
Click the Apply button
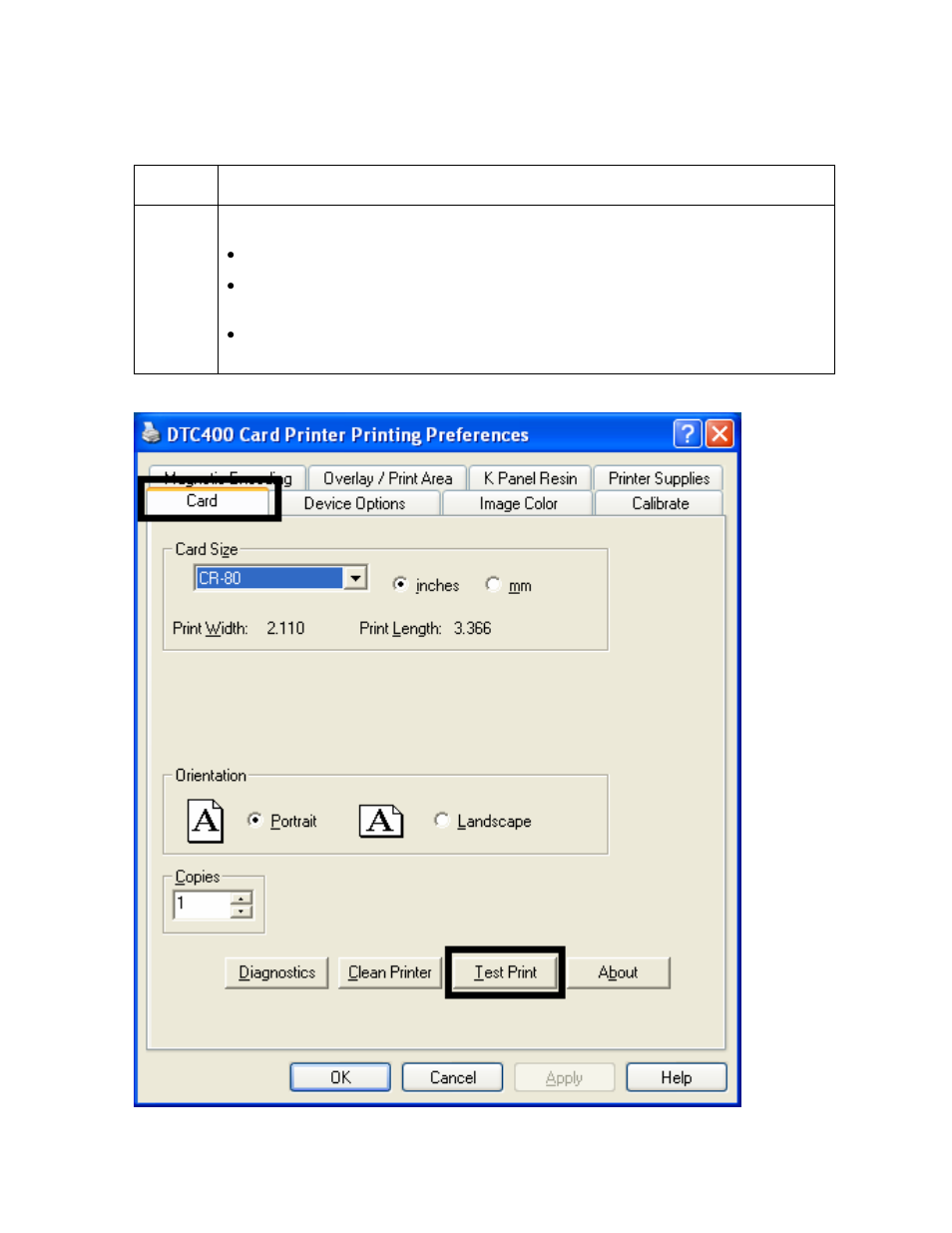564,1077
